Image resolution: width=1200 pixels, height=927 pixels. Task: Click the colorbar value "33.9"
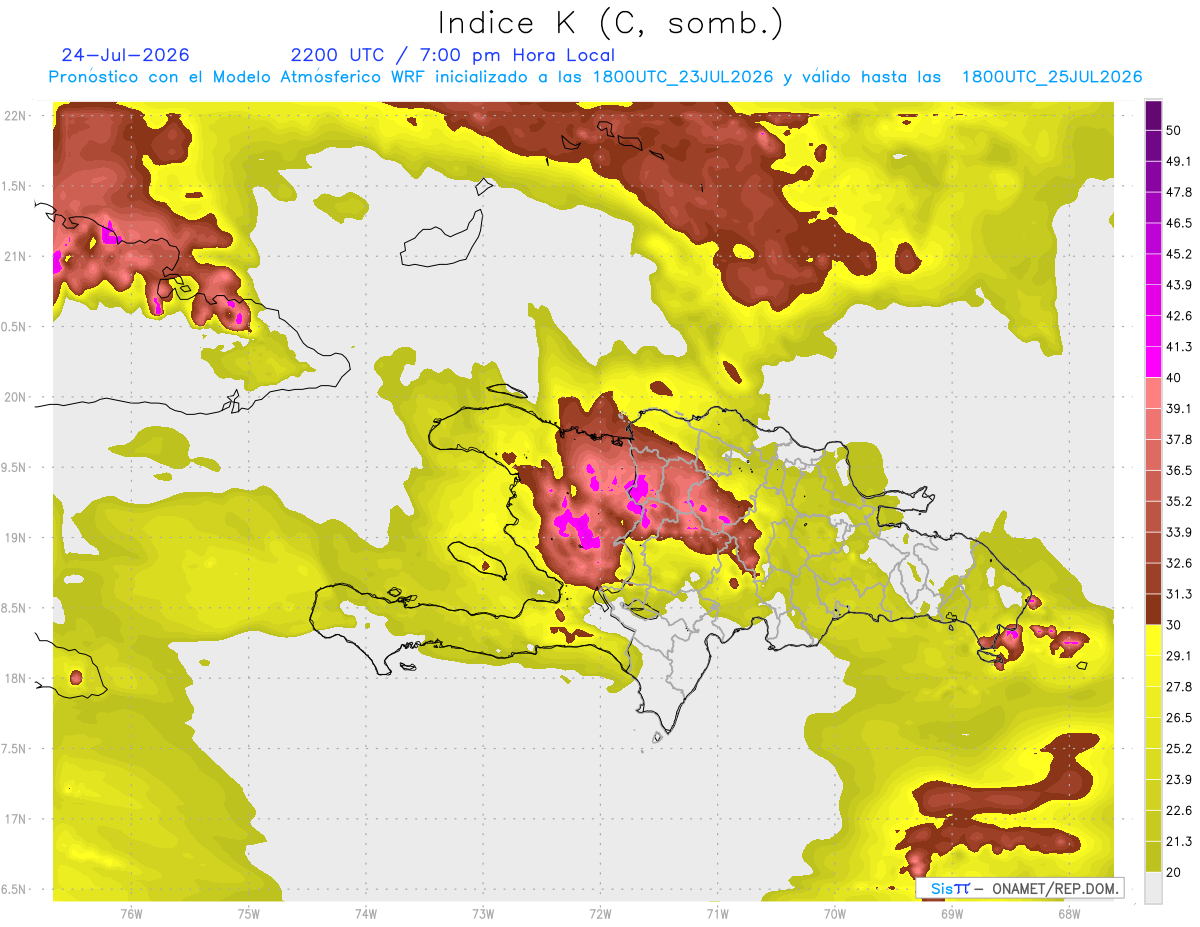tap(1179, 531)
